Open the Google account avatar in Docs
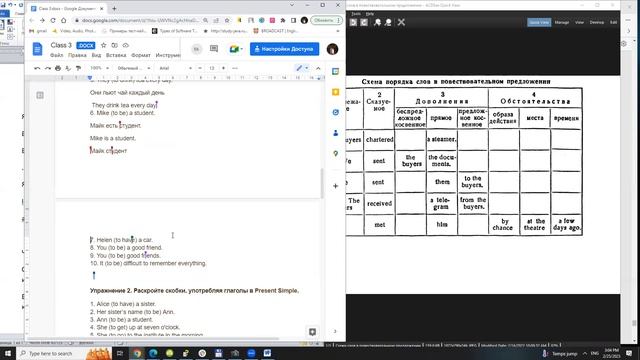 coord(332,49)
